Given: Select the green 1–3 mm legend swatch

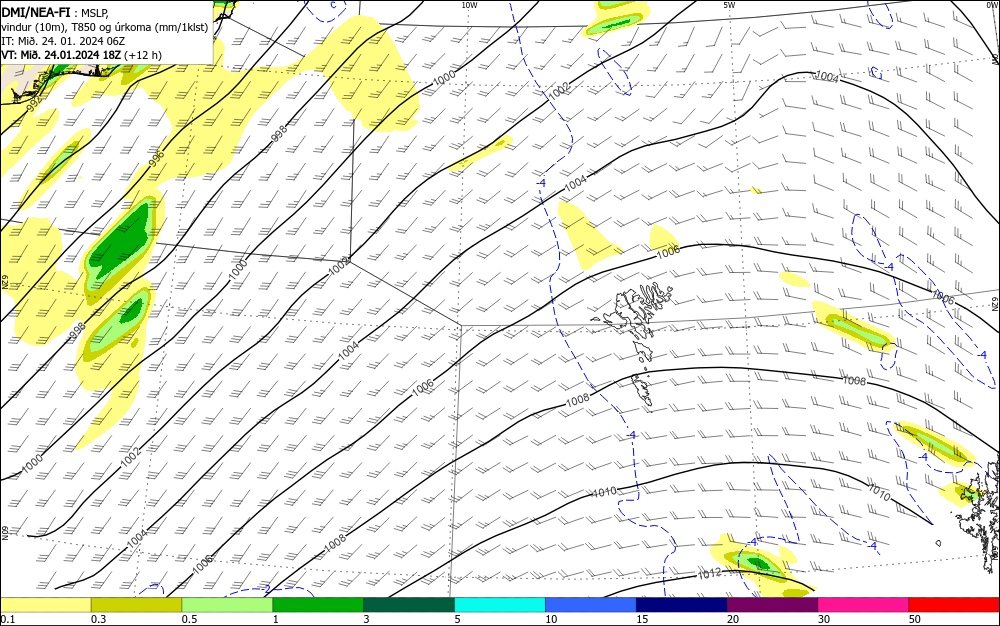Looking at the screenshot, I should pos(318,605).
